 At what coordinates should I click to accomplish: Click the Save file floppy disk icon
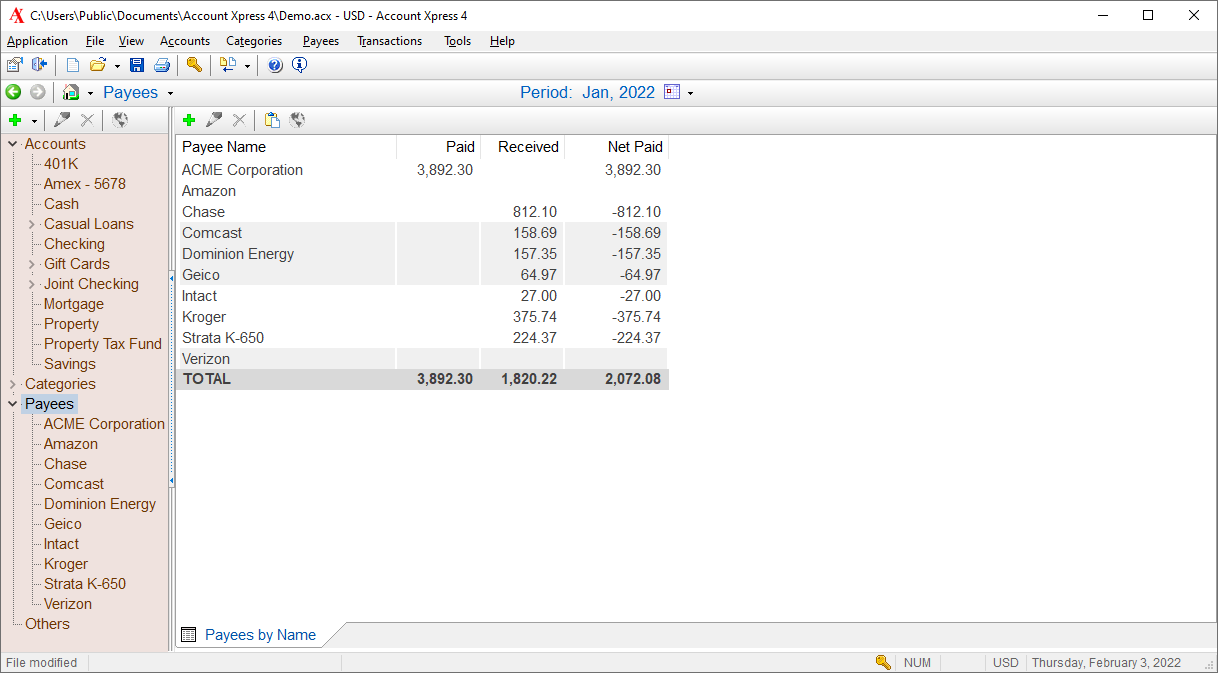pyautogui.click(x=137, y=66)
